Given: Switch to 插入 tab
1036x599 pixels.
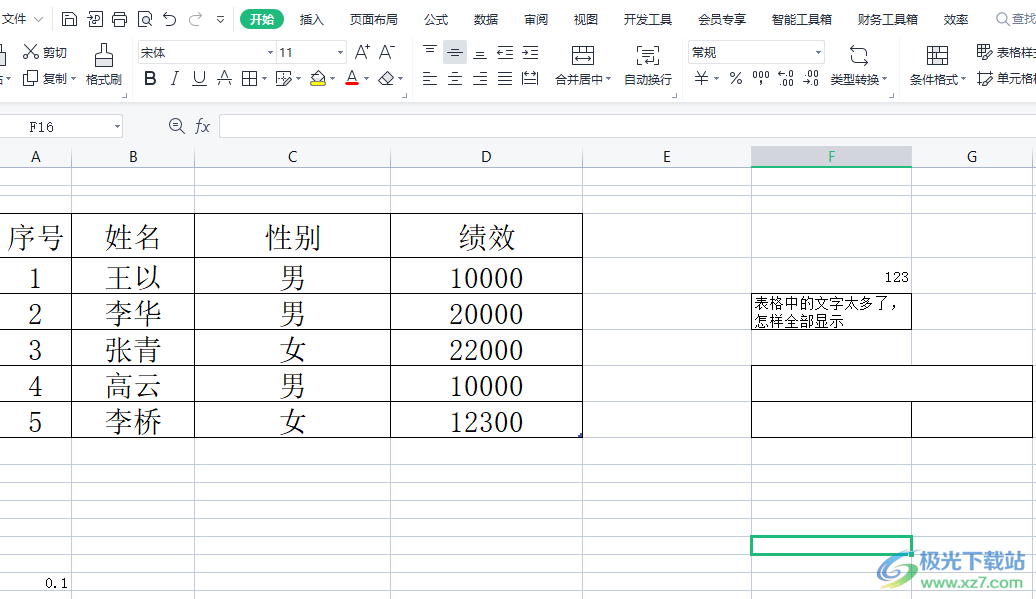Looking at the screenshot, I should [x=312, y=19].
